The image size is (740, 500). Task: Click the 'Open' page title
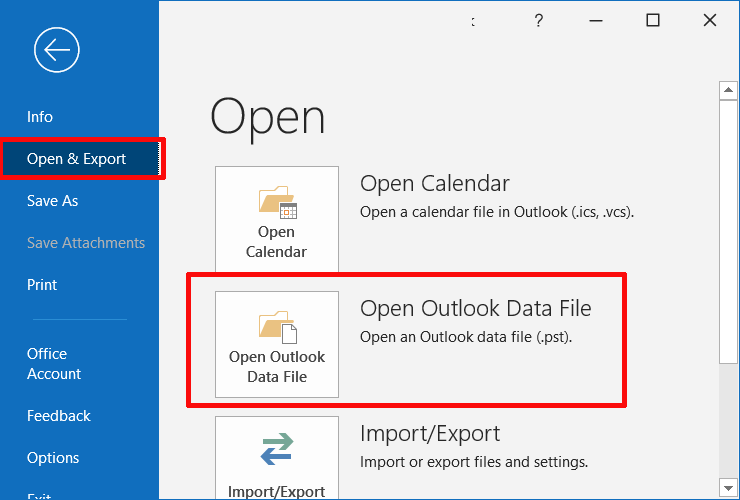click(268, 118)
